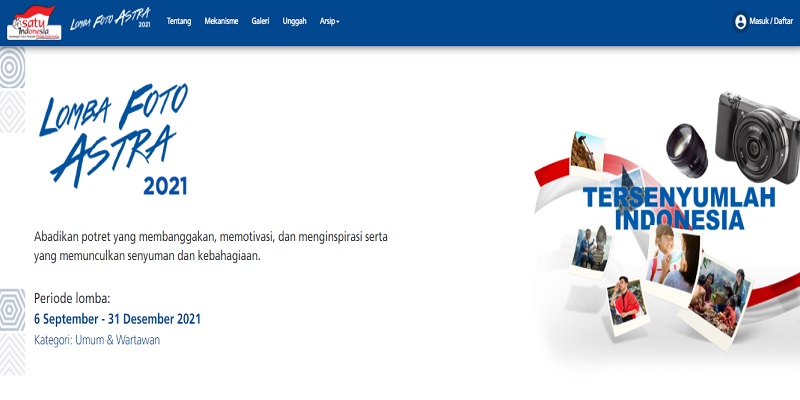Expand the Arsip dropdown
The height and width of the screenshot is (400, 800).
click(x=330, y=21)
